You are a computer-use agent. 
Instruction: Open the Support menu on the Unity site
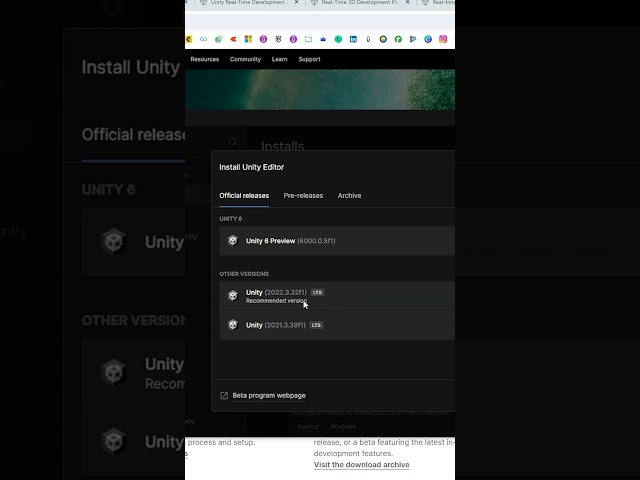[309, 59]
